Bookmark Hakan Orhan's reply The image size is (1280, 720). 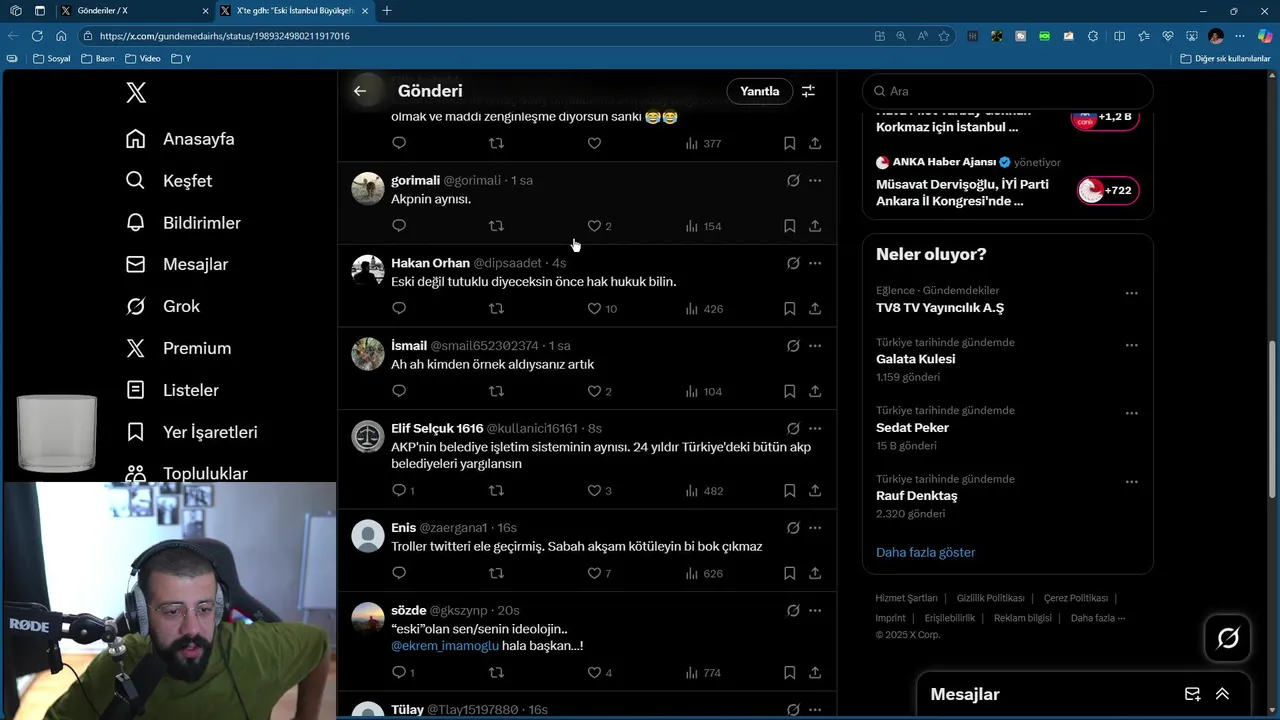pos(789,309)
